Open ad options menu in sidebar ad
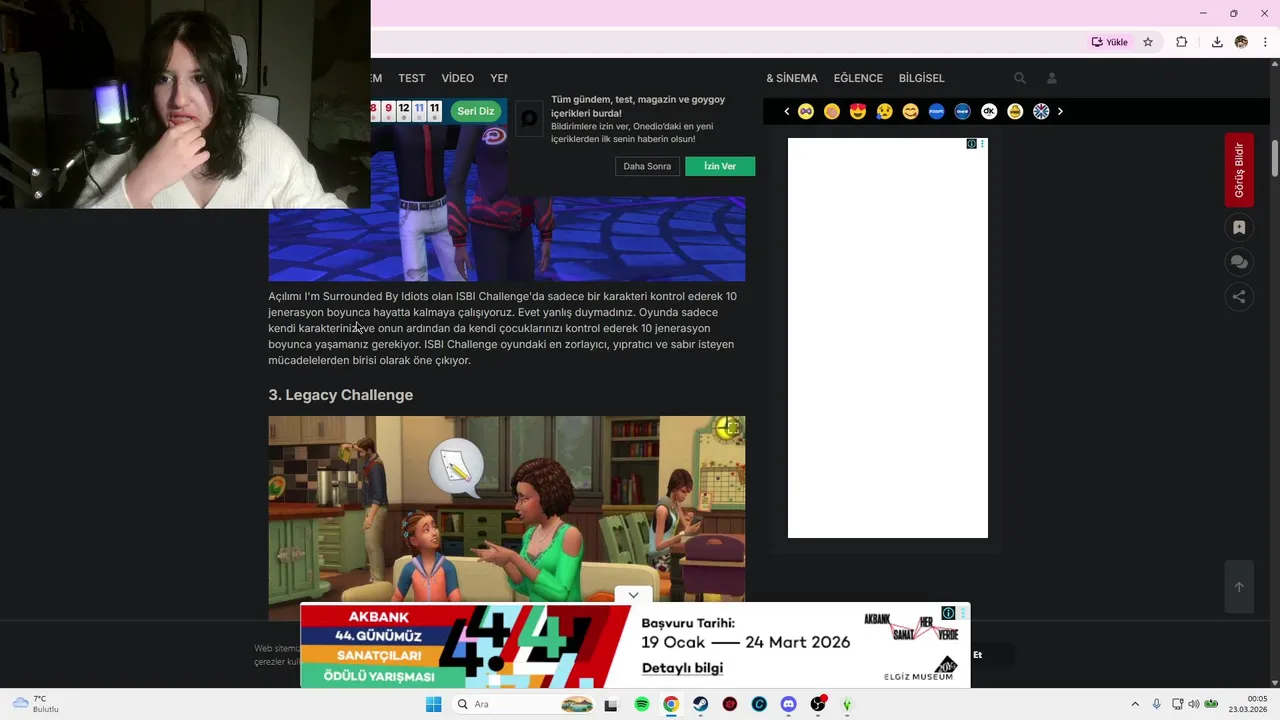1280x720 pixels. (982, 144)
